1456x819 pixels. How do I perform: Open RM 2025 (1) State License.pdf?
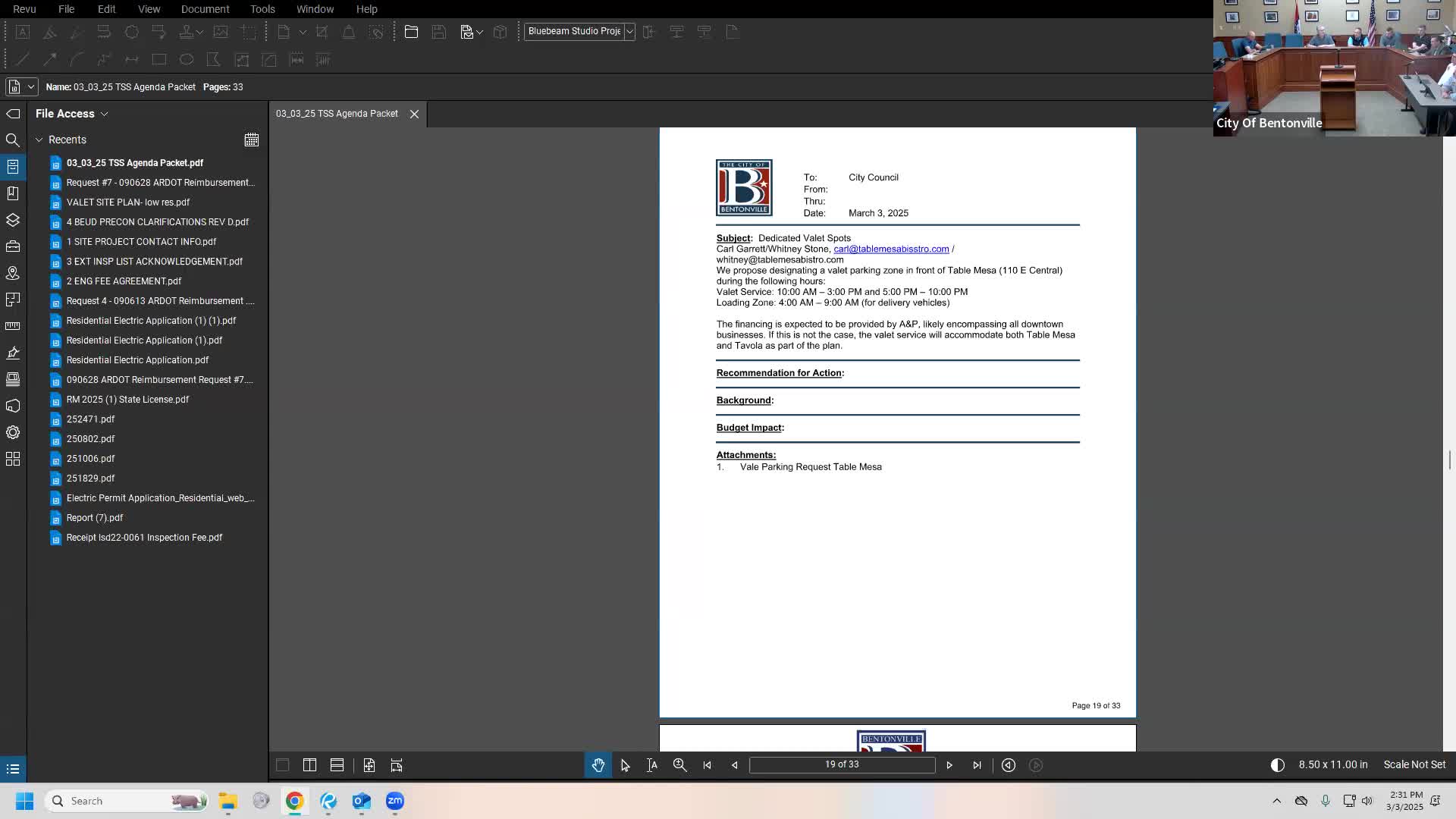(127, 400)
